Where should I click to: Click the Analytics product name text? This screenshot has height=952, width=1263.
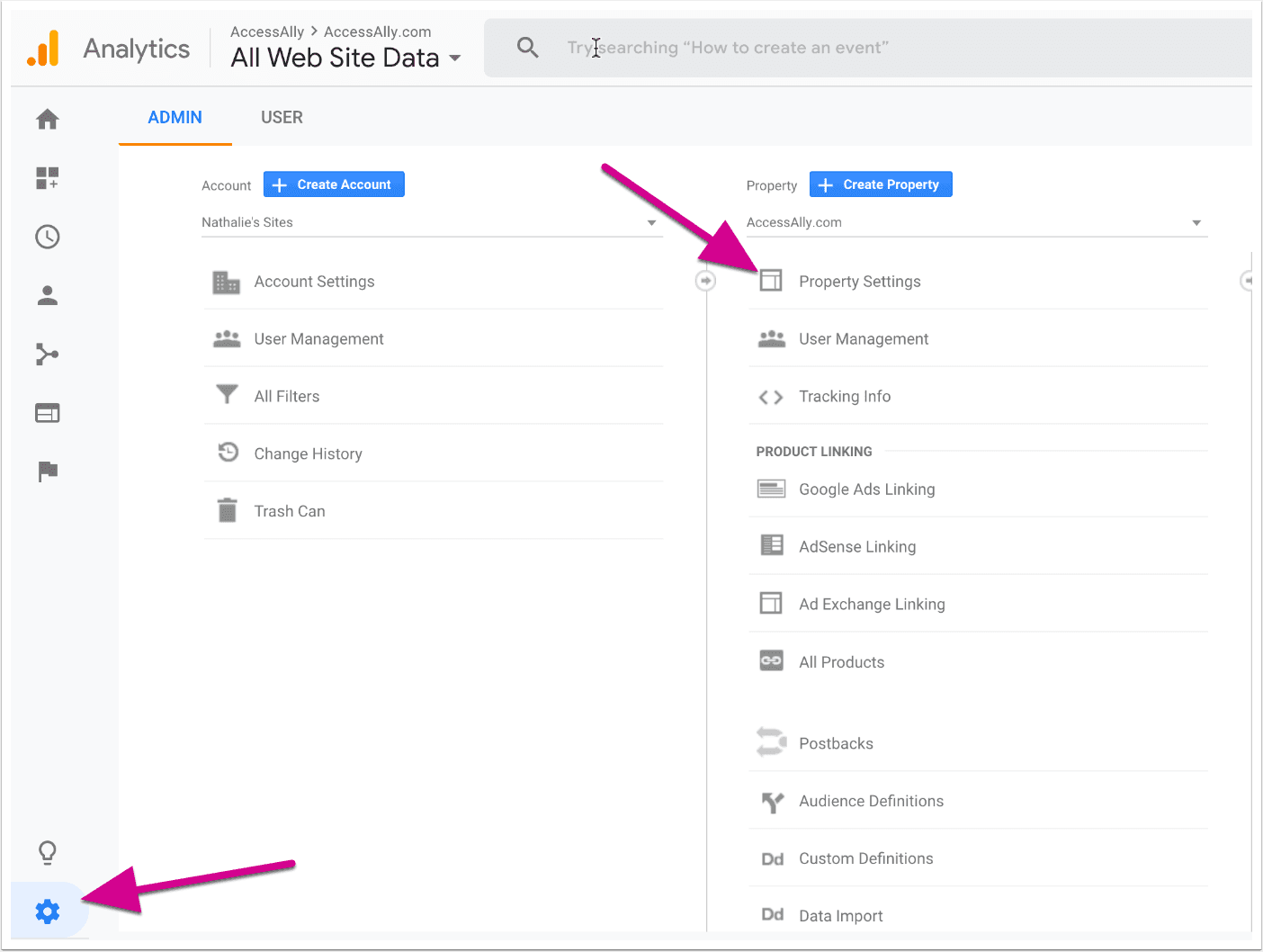click(x=137, y=49)
